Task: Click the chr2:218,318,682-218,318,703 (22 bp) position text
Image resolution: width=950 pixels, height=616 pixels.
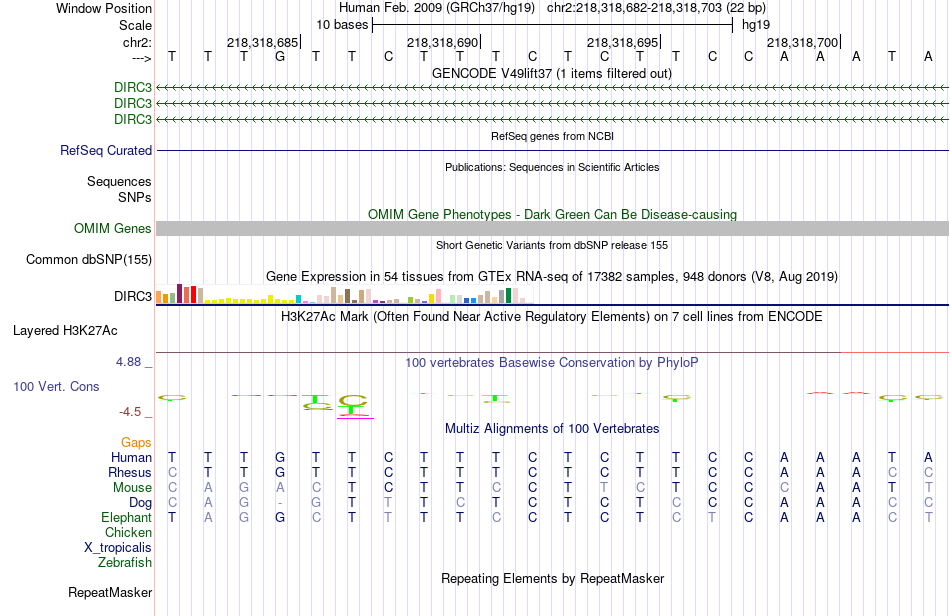Action: [x=656, y=8]
